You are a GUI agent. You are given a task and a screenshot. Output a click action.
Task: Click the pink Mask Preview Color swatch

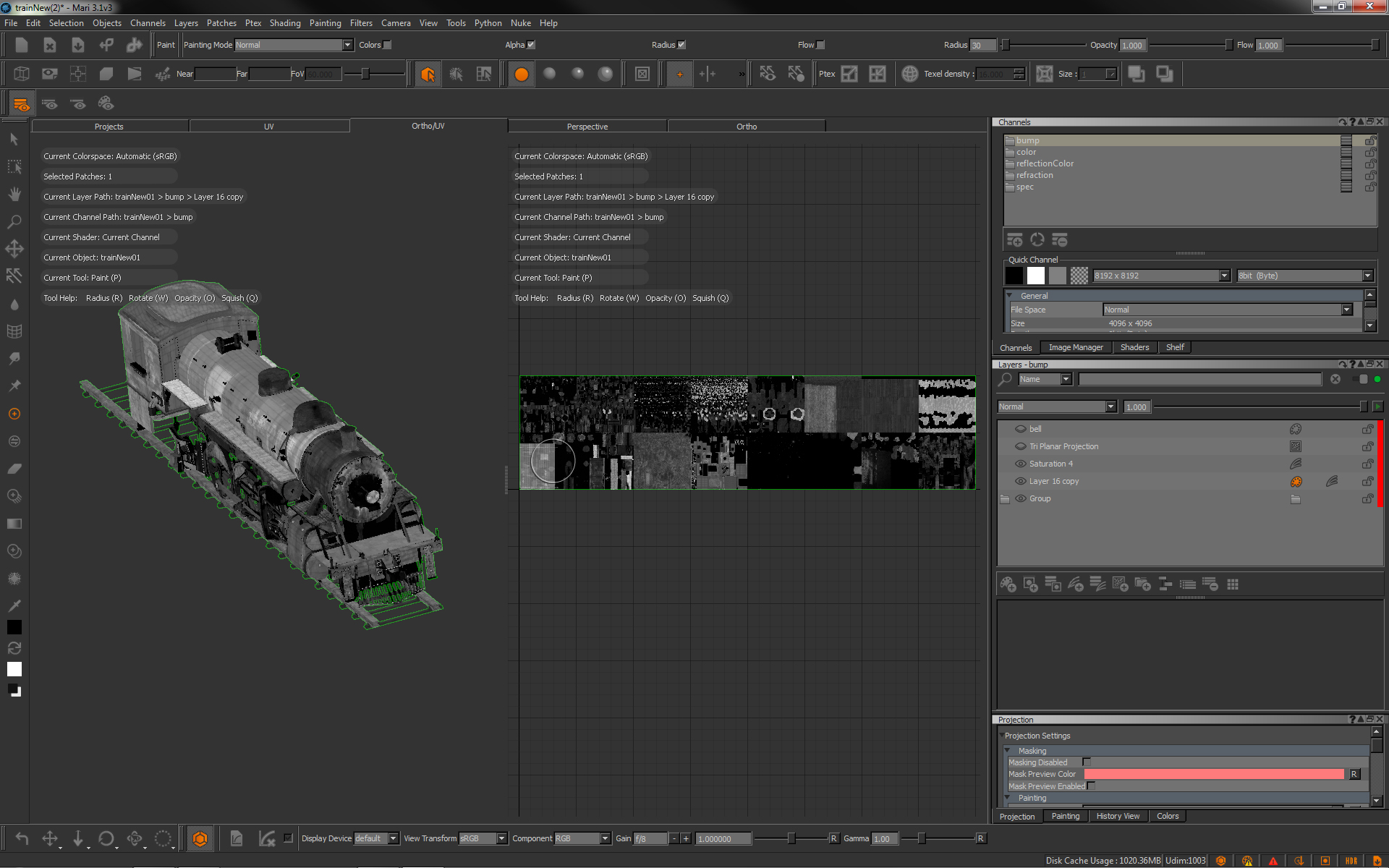1214,774
